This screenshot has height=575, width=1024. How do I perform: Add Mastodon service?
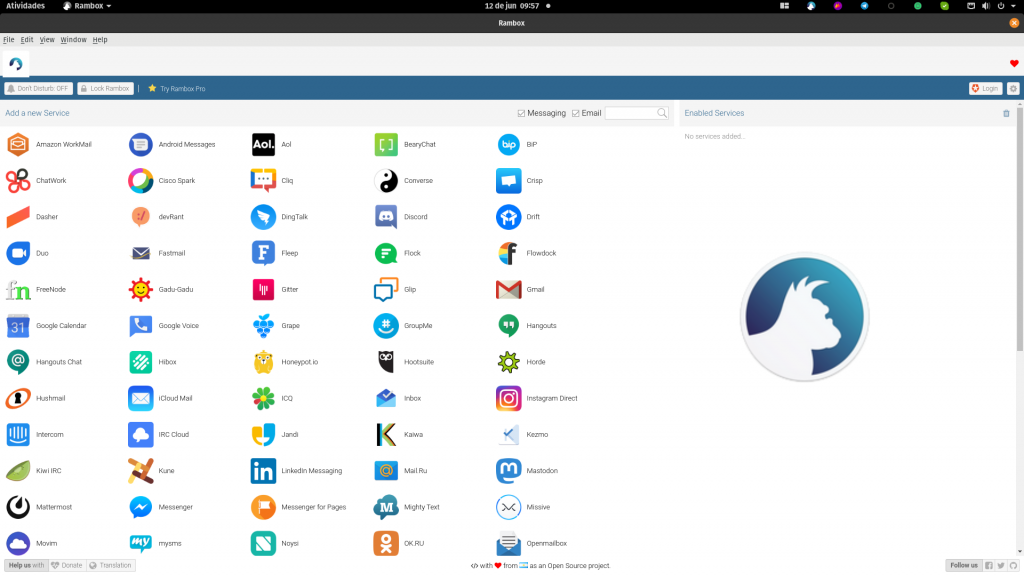click(527, 470)
